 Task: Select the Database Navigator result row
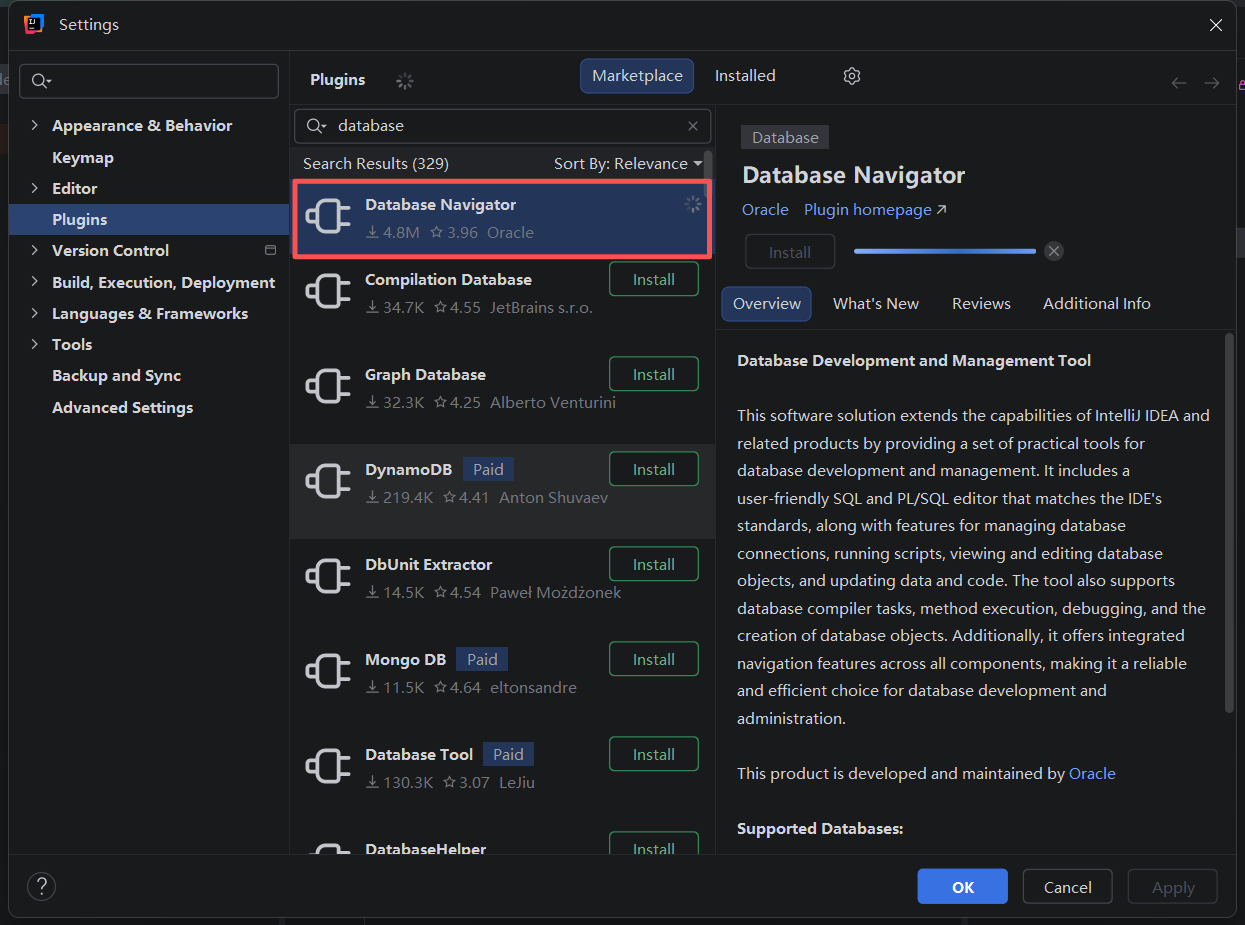tap(502, 219)
